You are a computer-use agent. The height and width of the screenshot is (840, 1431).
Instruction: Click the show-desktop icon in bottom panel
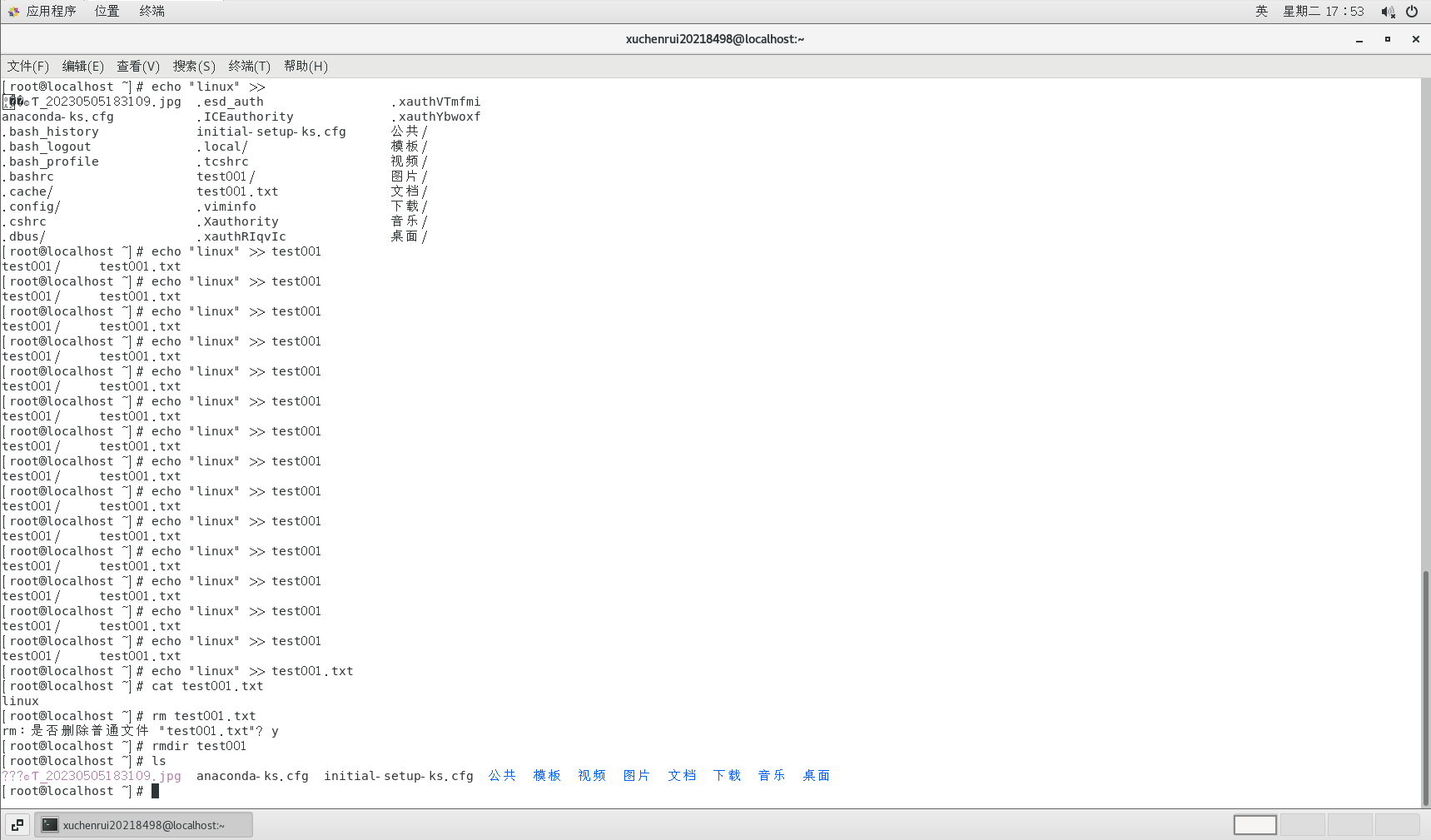pyautogui.click(x=17, y=825)
